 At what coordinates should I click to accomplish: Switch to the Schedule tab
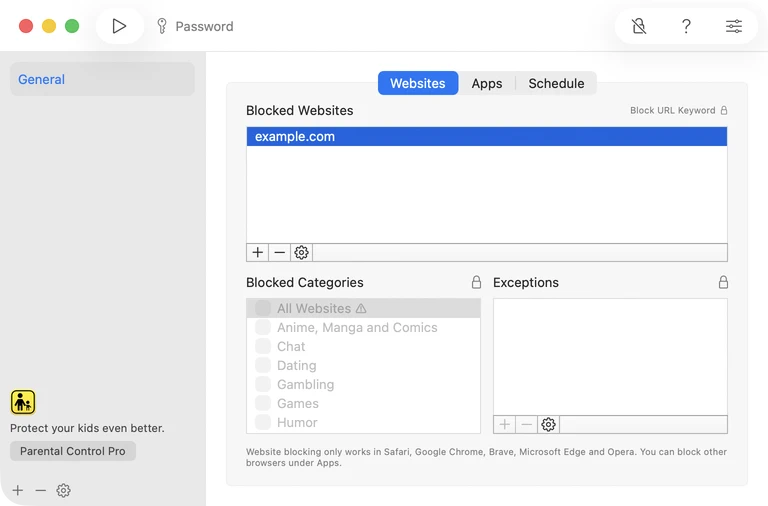click(556, 83)
